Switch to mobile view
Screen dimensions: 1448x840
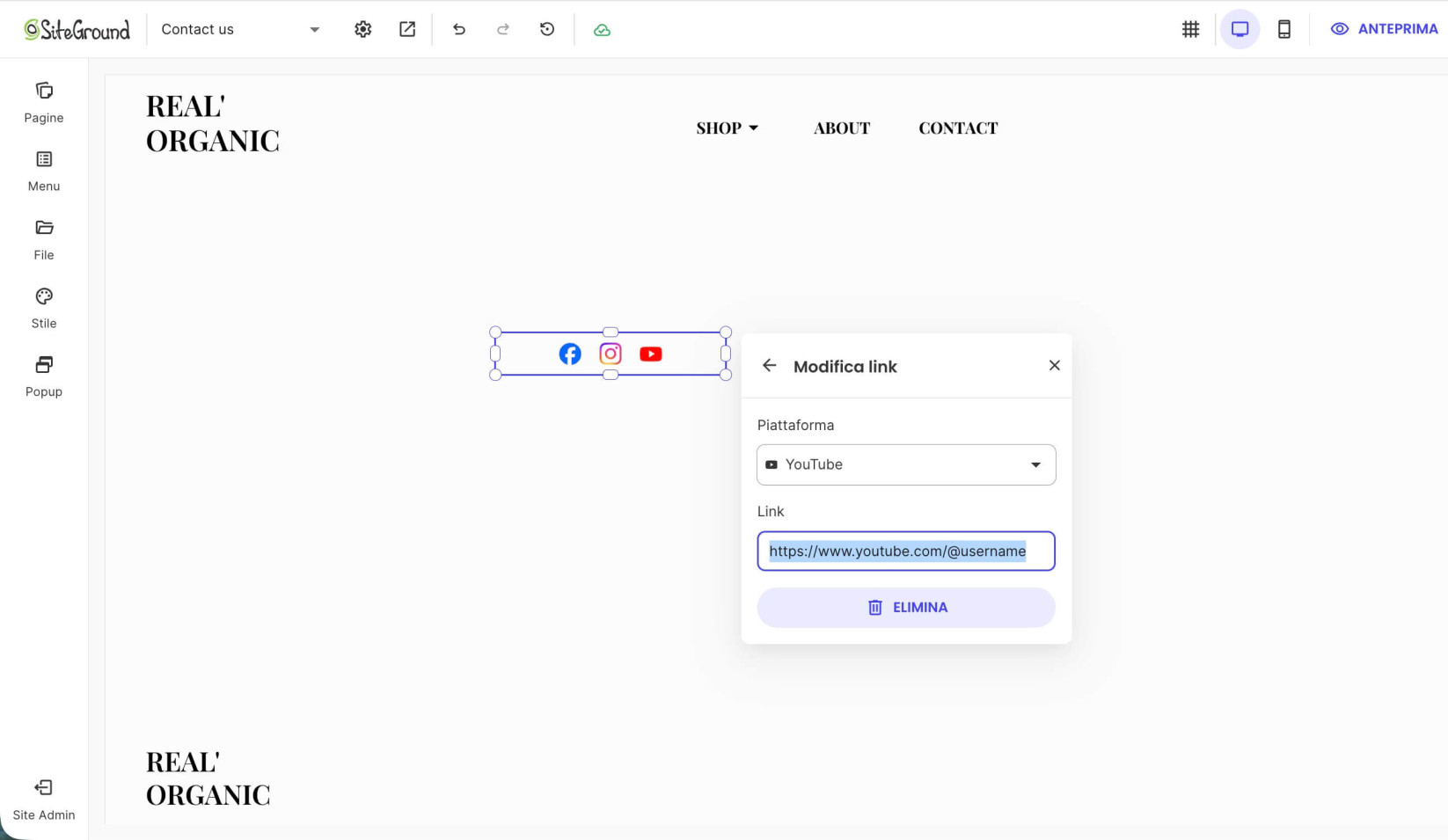point(1284,29)
